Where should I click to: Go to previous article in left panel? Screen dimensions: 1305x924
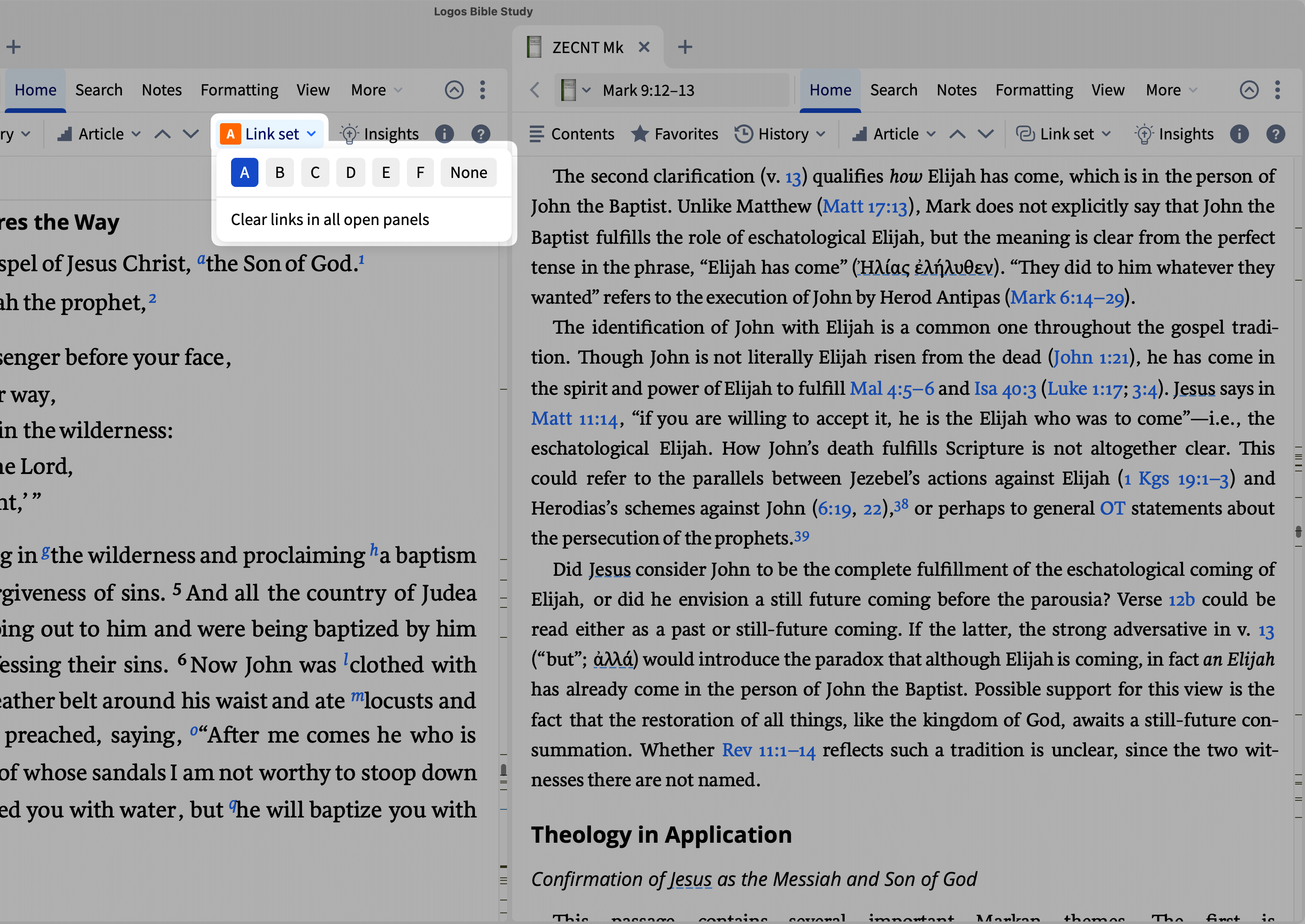(x=163, y=134)
